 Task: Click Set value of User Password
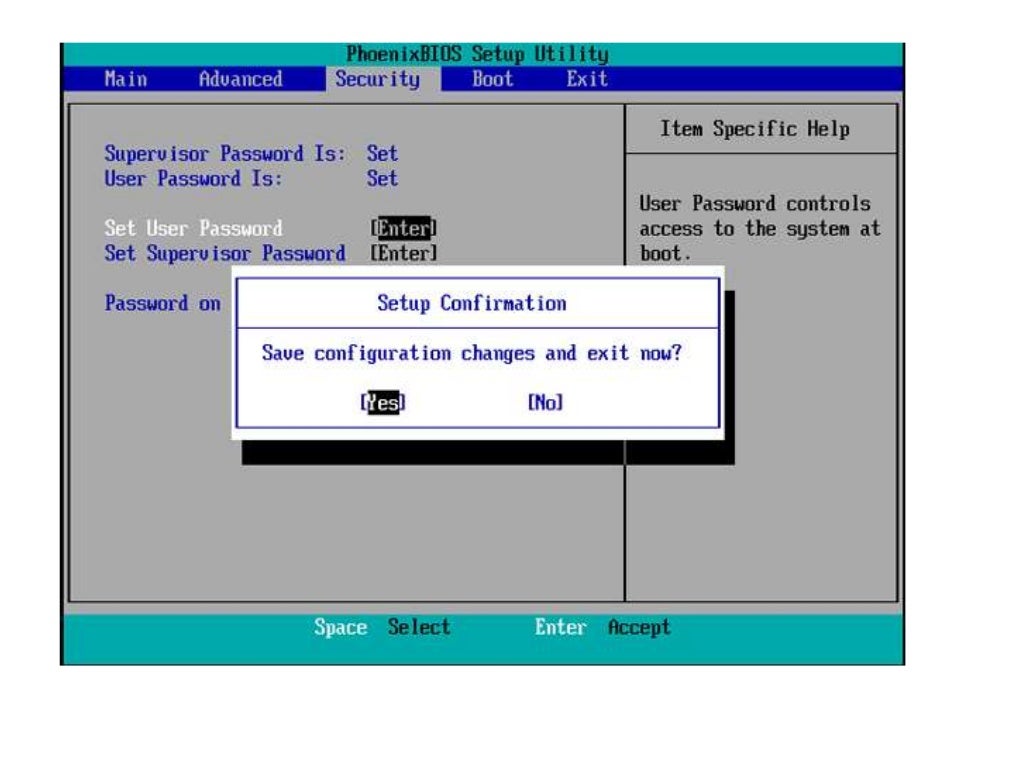point(382,178)
